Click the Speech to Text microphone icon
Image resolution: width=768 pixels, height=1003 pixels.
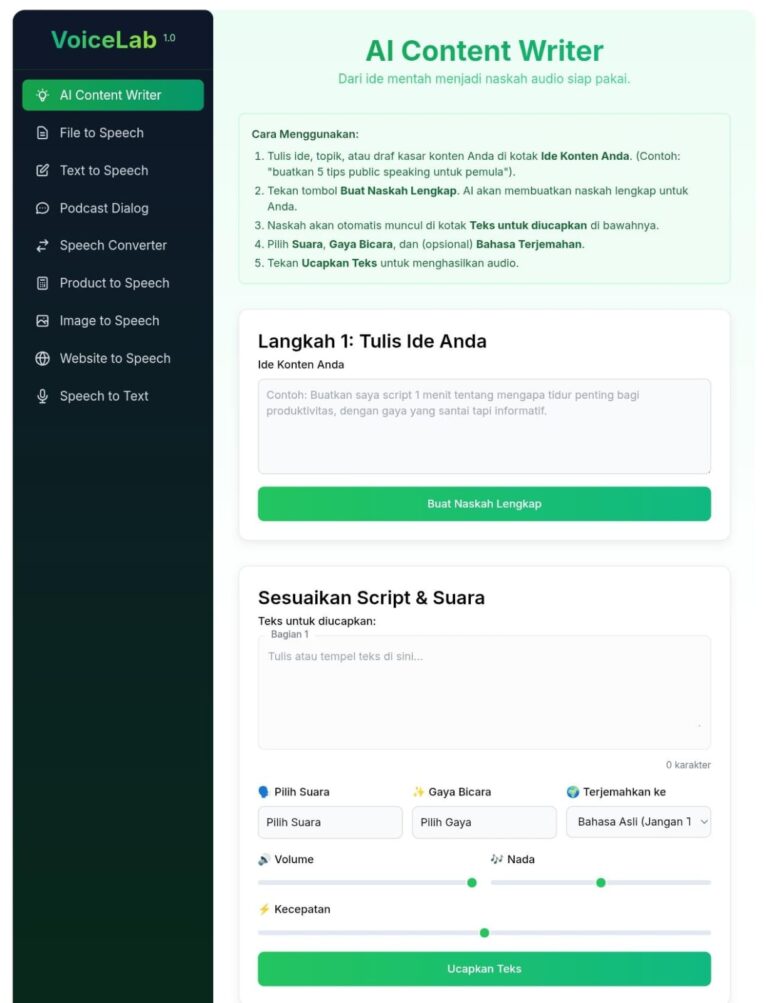(x=42, y=396)
